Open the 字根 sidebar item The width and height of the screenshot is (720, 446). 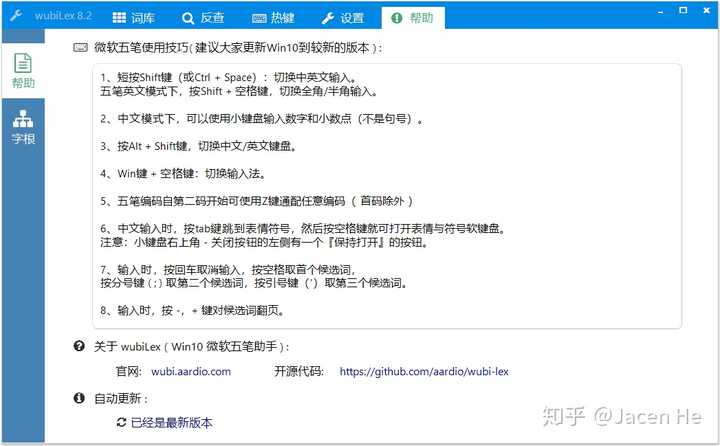pos(23,127)
